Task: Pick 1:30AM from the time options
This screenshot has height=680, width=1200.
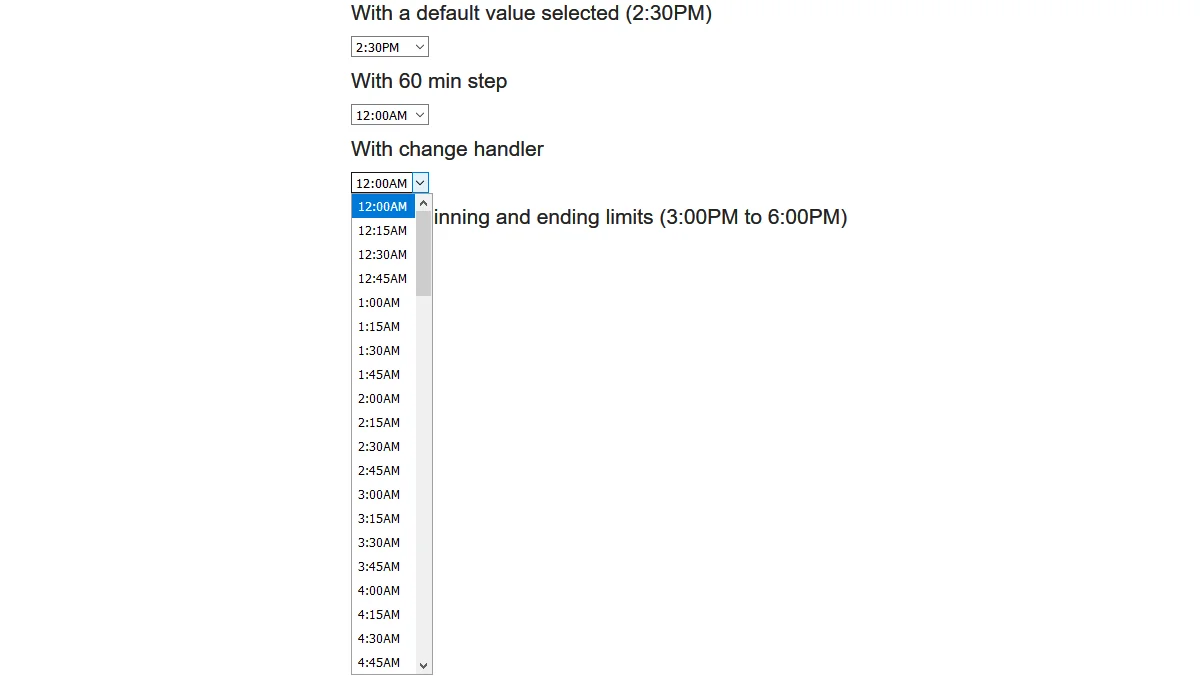Action: tap(379, 350)
